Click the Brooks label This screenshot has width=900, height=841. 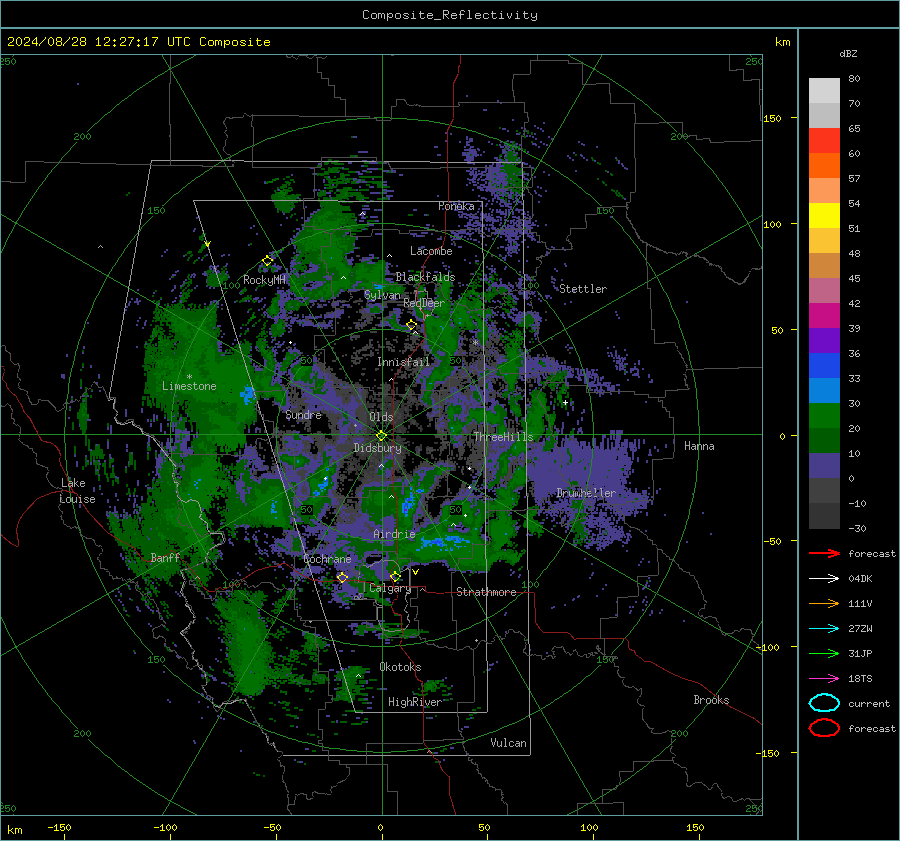[711, 700]
